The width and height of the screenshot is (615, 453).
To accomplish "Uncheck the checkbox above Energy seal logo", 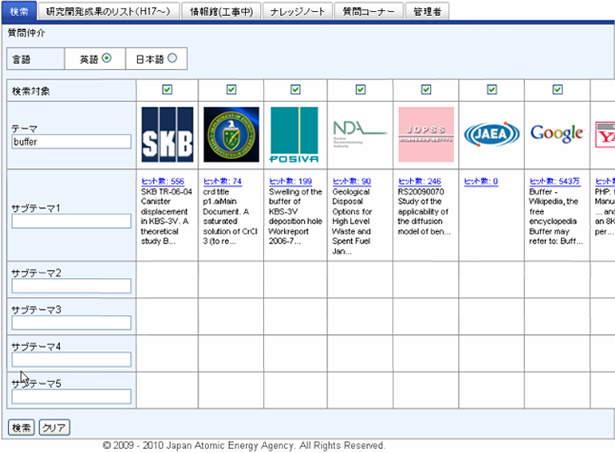I will [x=231, y=90].
